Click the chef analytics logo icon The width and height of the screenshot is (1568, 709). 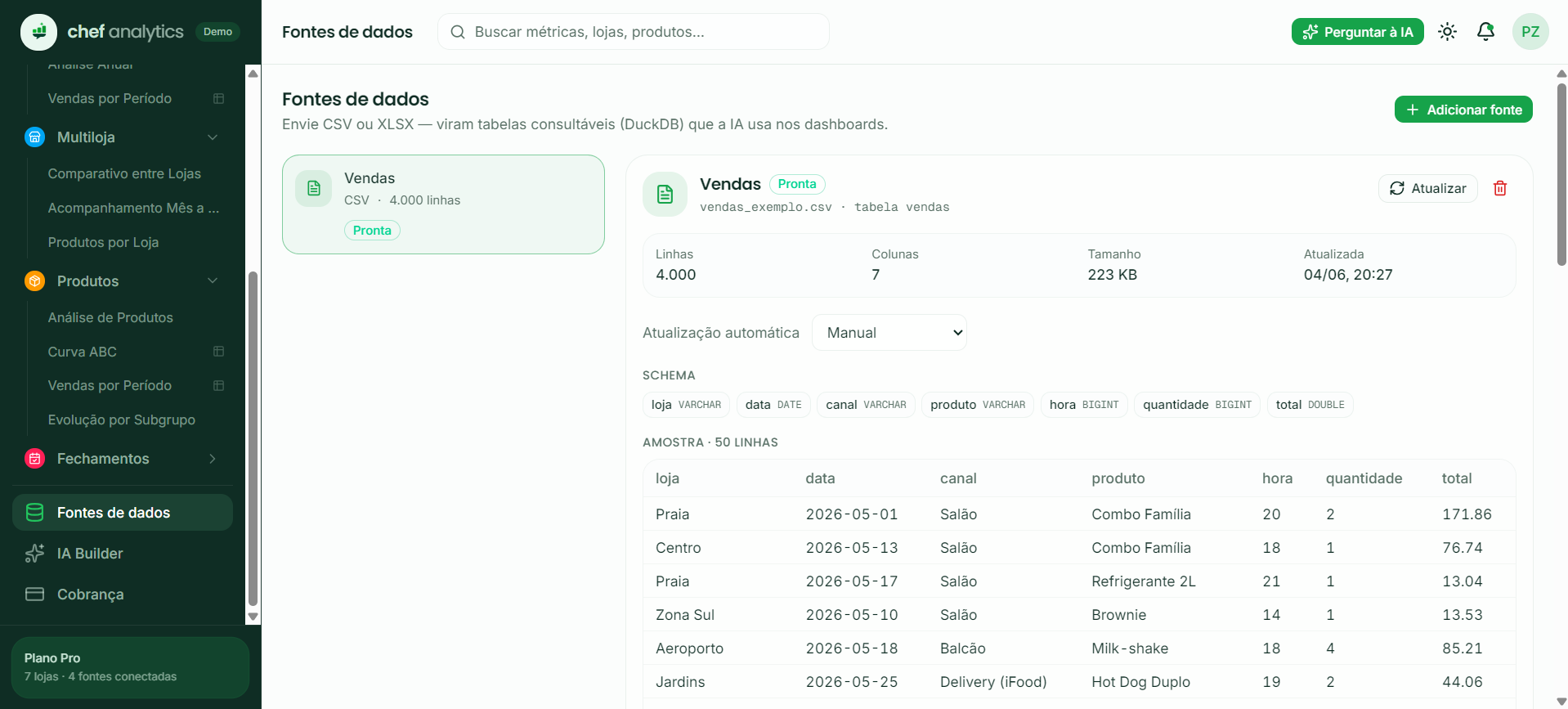[x=38, y=32]
